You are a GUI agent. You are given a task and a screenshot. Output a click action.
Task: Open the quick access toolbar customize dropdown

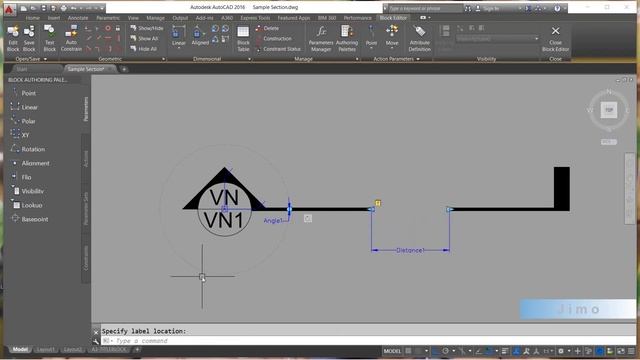(x=102, y=8)
